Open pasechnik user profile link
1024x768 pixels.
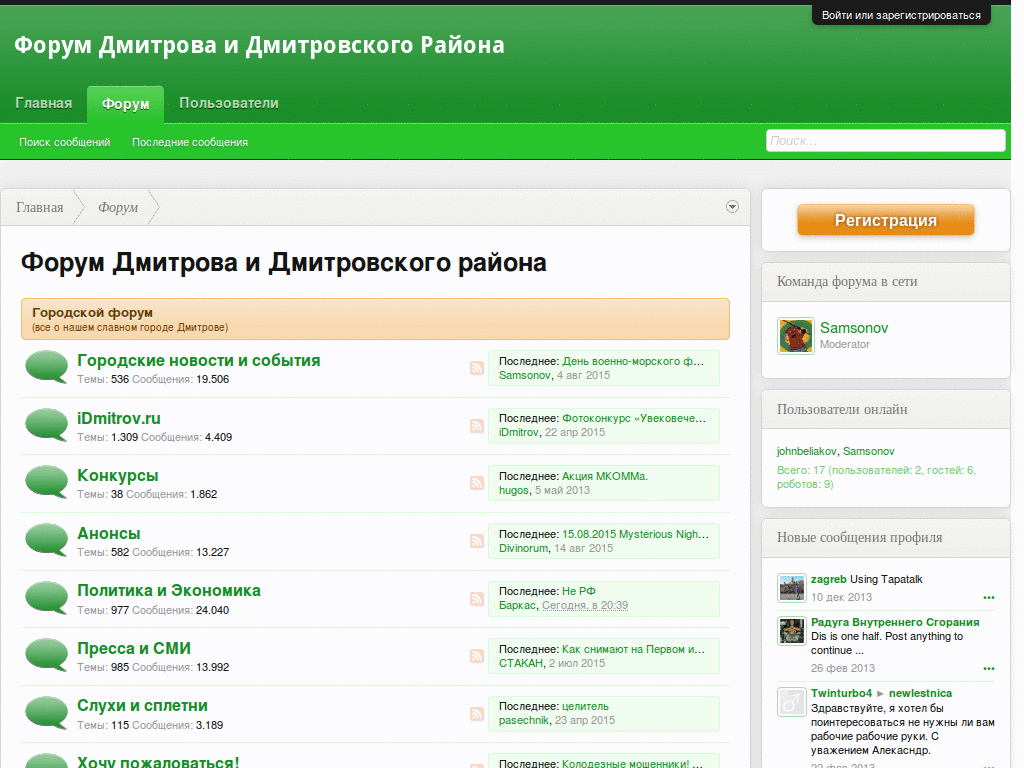tap(524, 720)
